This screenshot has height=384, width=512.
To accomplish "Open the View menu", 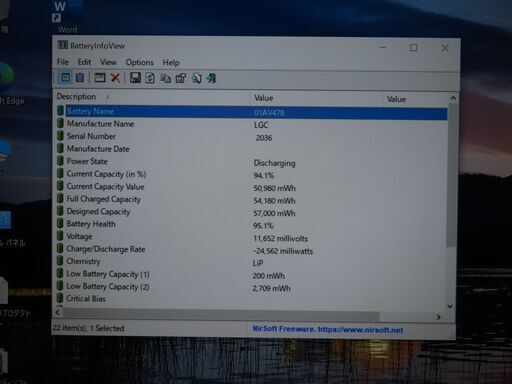I will [x=108, y=62].
